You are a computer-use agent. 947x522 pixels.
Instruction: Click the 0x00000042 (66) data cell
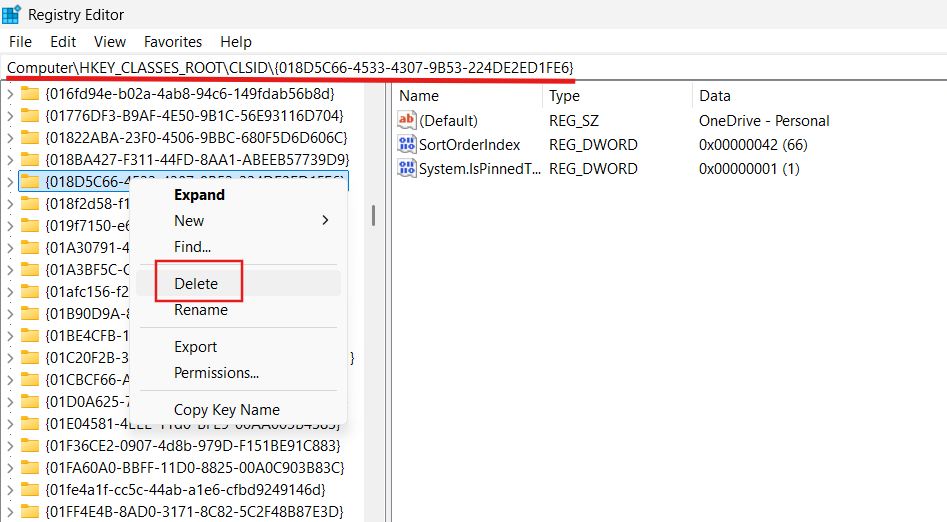tap(753, 145)
